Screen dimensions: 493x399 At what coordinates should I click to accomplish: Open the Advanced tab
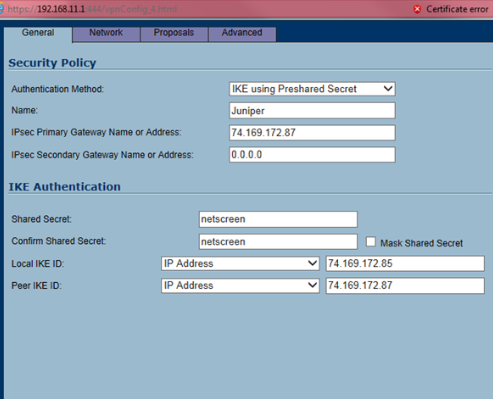click(x=242, y=34)
